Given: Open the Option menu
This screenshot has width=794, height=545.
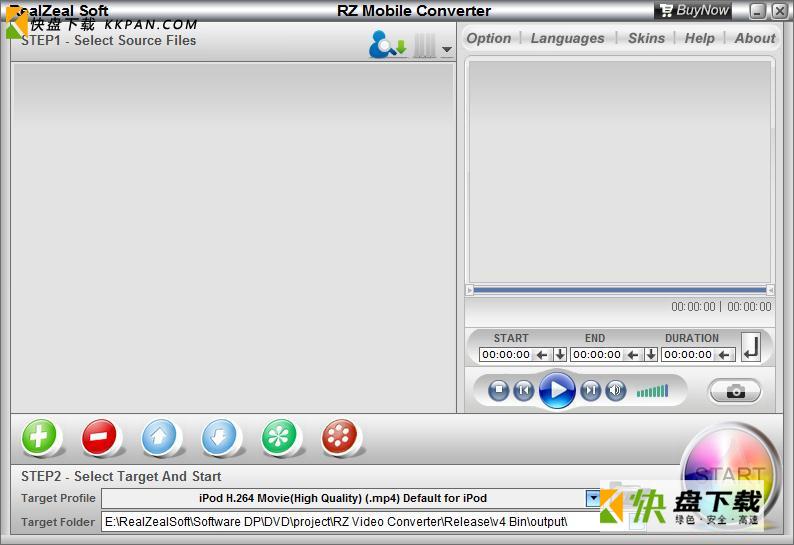Looking at the screenshot, I should click(489, 38).
